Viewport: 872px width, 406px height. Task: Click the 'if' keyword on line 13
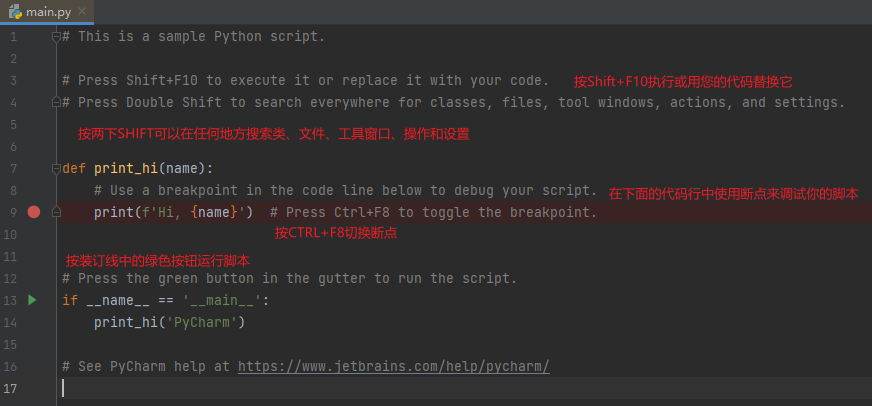pos(70,300)
